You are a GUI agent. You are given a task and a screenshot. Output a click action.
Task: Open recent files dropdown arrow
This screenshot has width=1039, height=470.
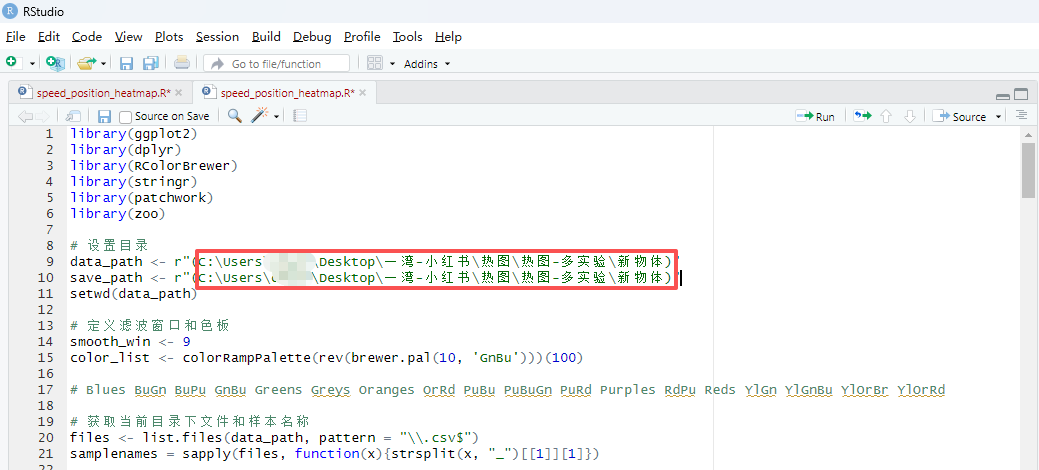[x=104, y=63]
